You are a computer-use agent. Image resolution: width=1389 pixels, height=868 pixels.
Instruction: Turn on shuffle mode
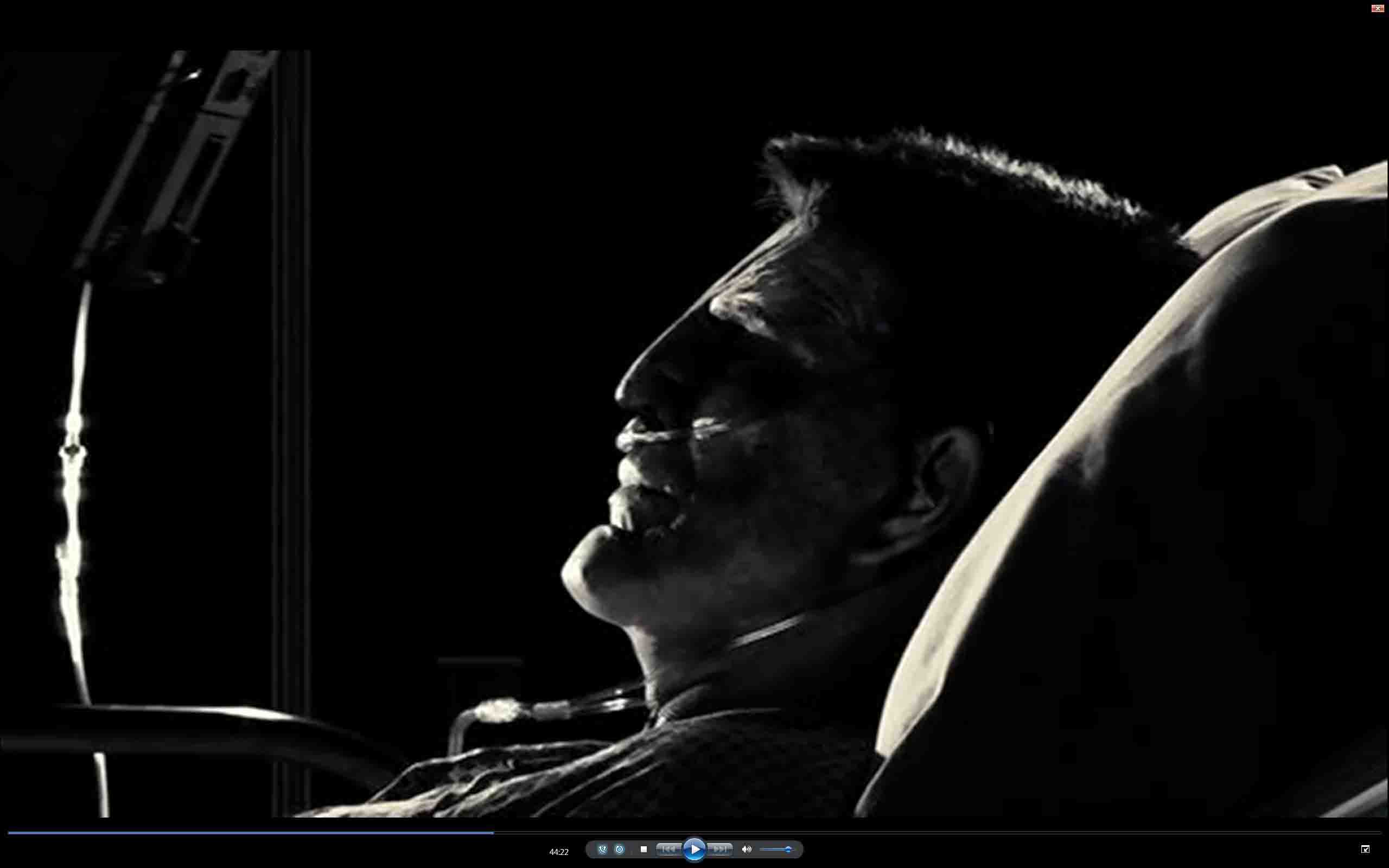[602, 849]
